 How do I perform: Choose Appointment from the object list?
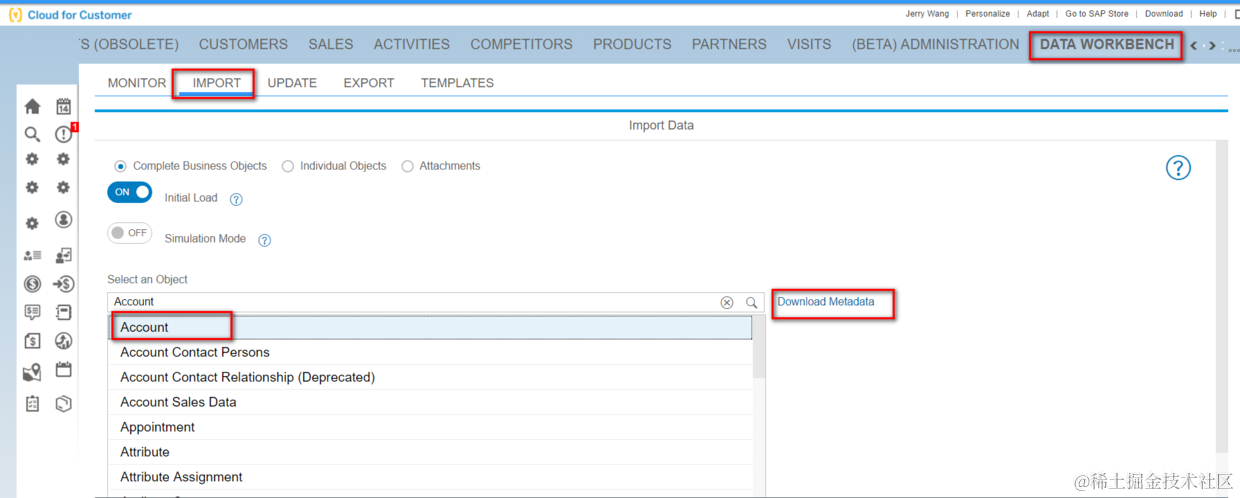click(430, 427)
